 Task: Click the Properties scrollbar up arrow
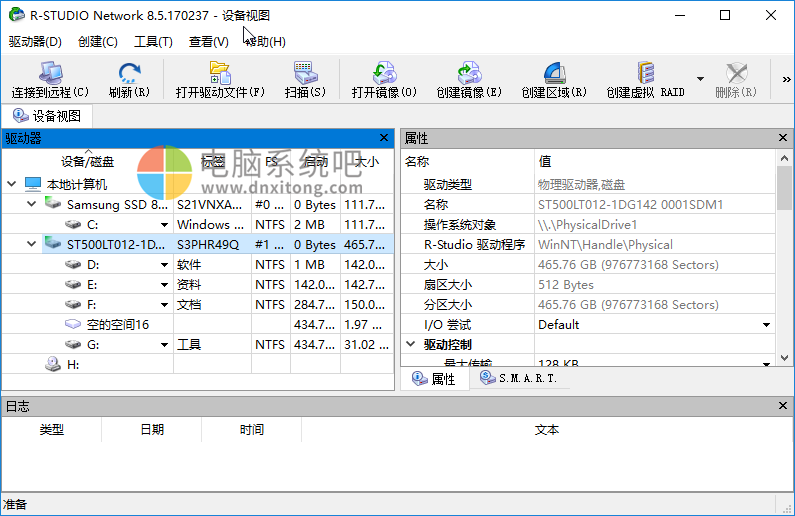click(784, 158)
